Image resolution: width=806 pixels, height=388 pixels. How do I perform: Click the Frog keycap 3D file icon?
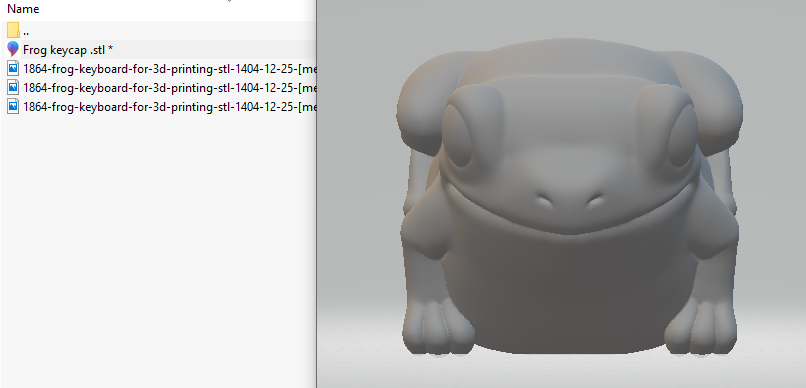(13, 49)
